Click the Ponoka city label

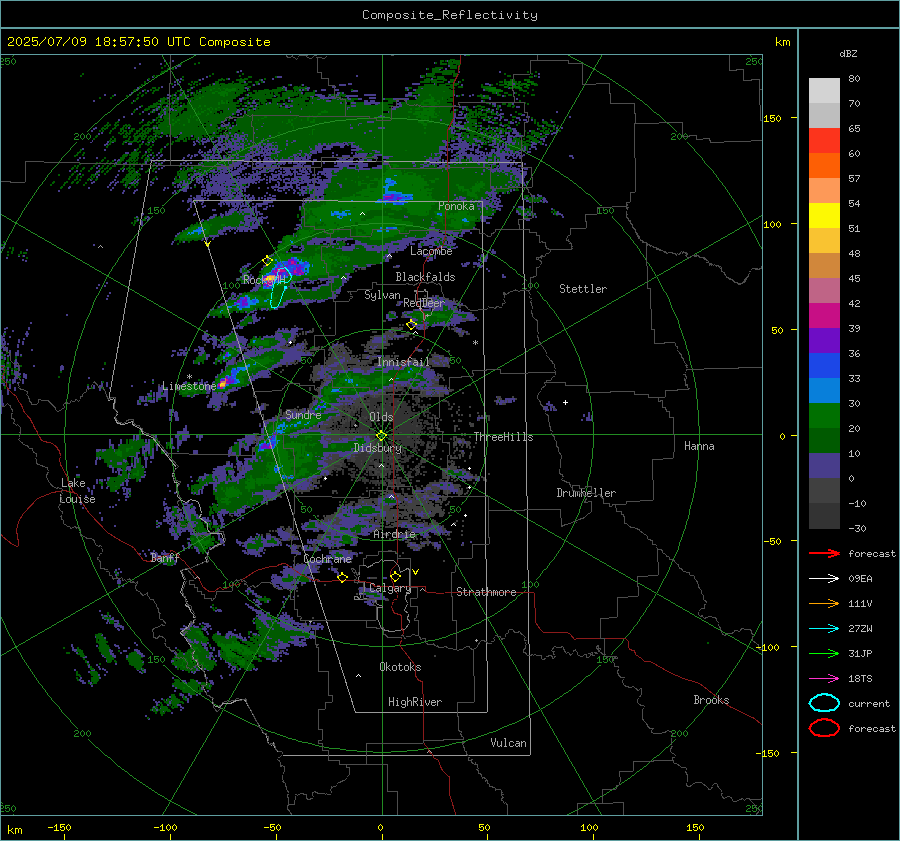(456, 206)
